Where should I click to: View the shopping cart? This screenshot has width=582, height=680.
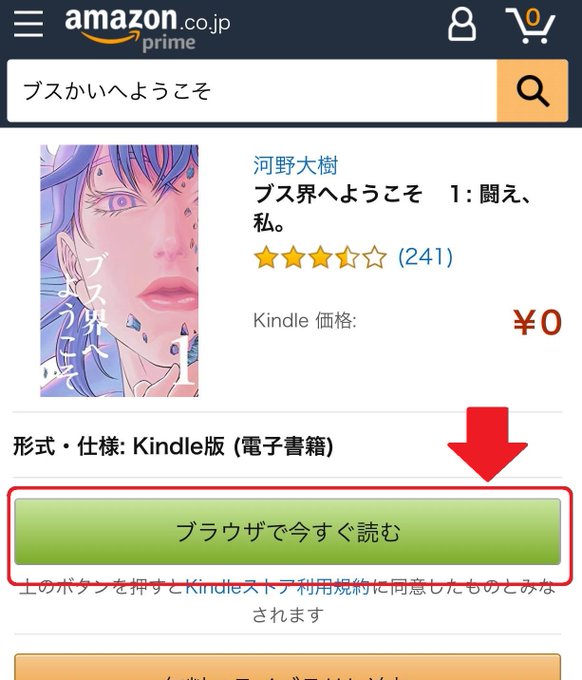[530, 26]
